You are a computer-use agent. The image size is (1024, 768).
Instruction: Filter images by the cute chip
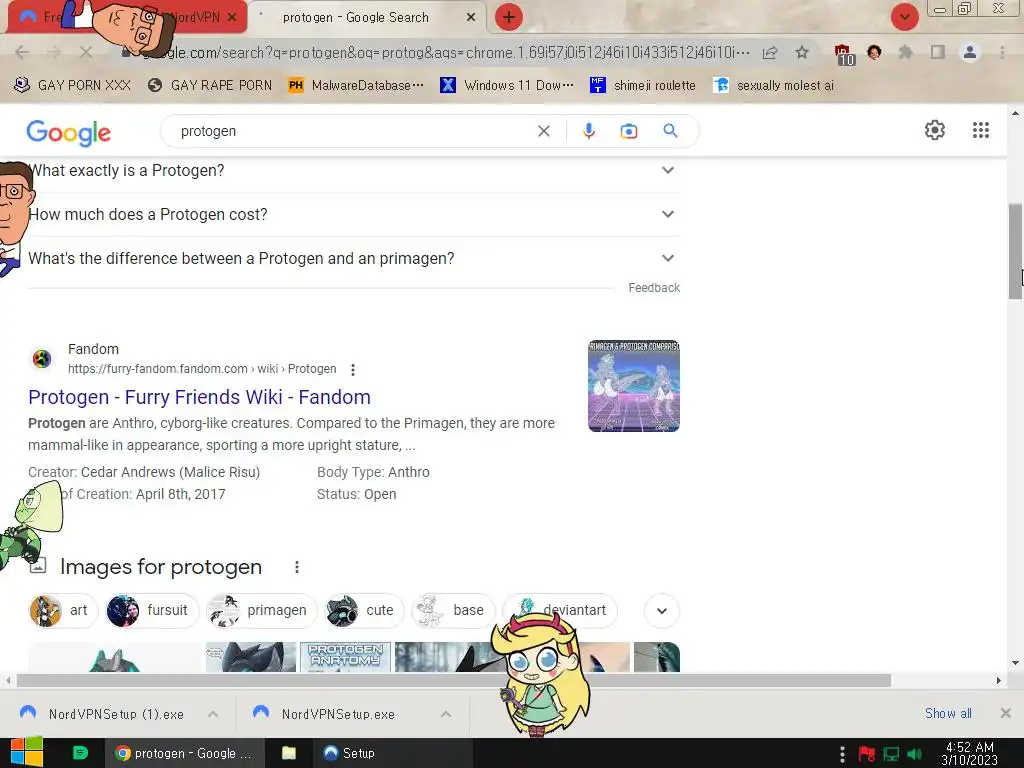tap(363, 611)
